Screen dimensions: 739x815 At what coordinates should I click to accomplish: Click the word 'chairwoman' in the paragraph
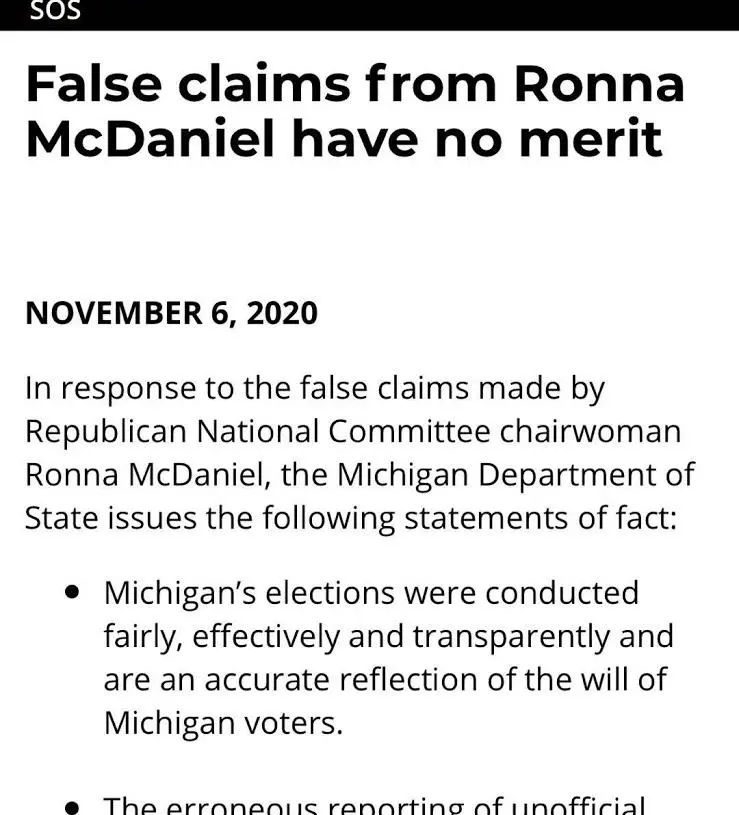pyautogui.click(x=590, y=432)
